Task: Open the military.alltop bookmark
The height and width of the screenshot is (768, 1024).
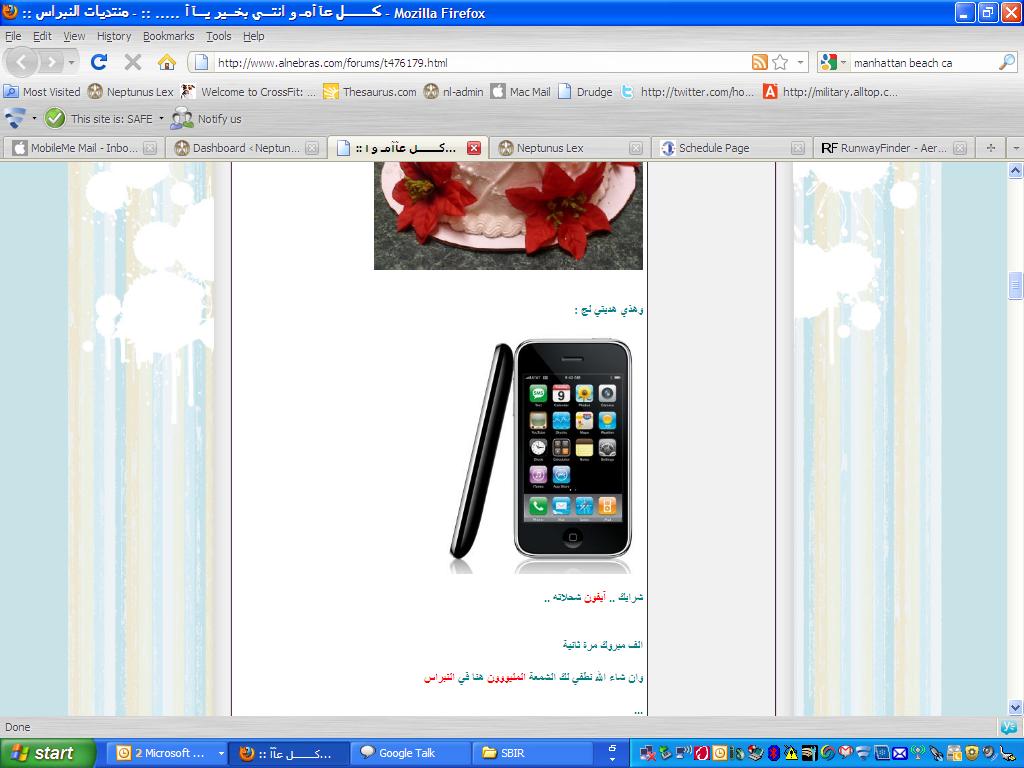Action: point(831,91)
